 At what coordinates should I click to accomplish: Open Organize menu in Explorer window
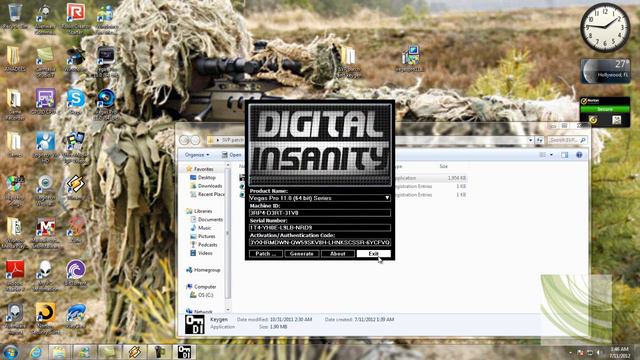tap(197, 155)
